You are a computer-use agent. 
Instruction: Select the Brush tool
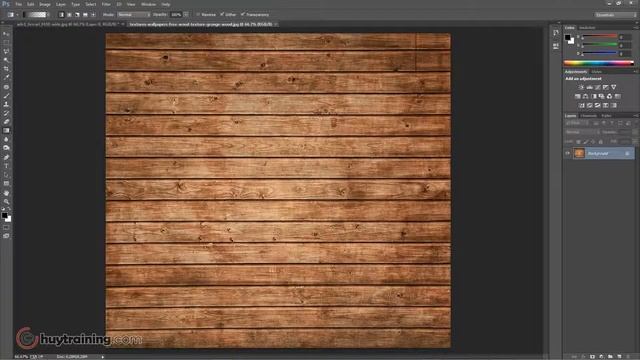[6, 96]
